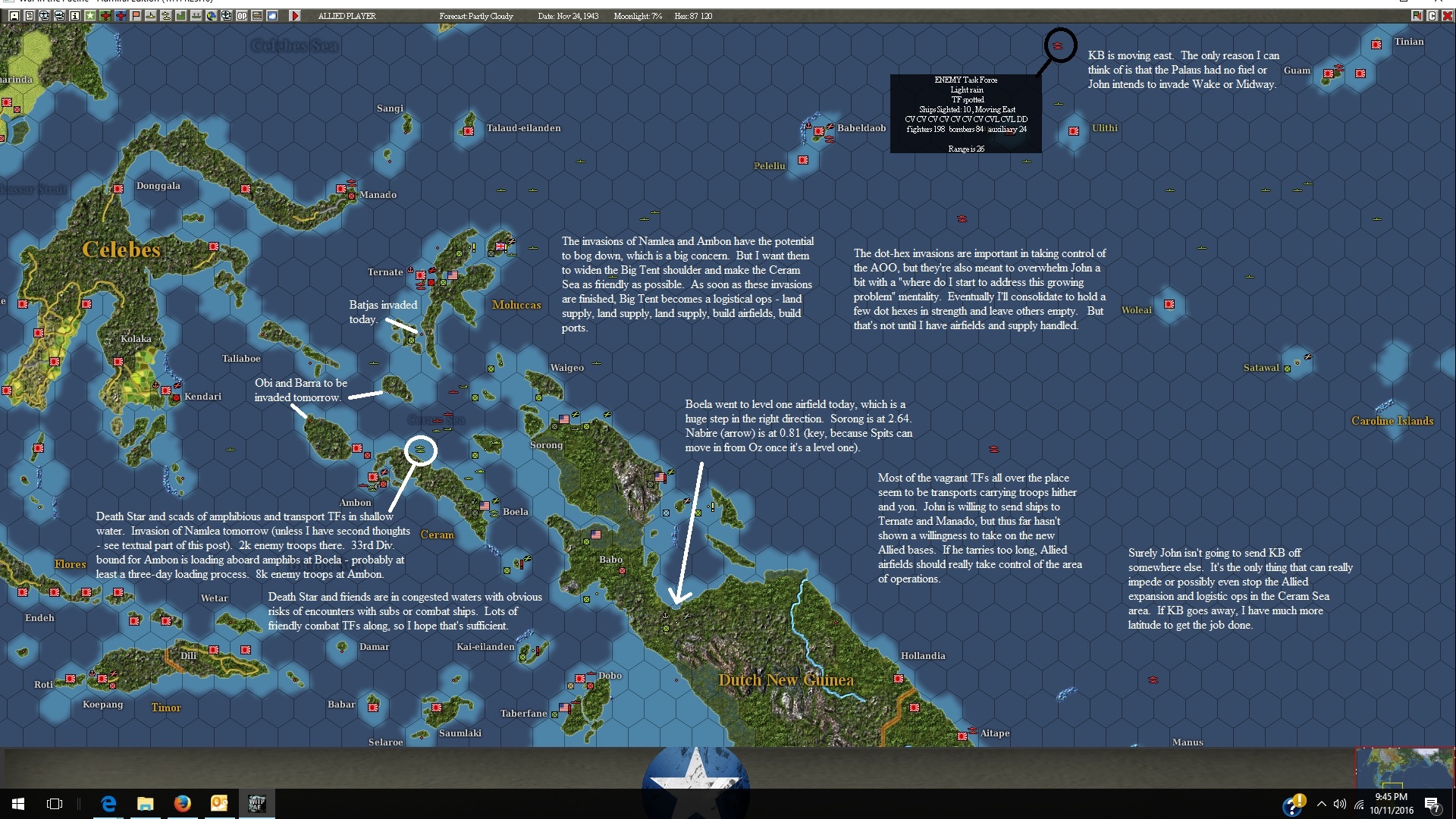Click the 'Manado' map label
The height and width of the screenshot is (819, 1456).
[x=378, y=195]
